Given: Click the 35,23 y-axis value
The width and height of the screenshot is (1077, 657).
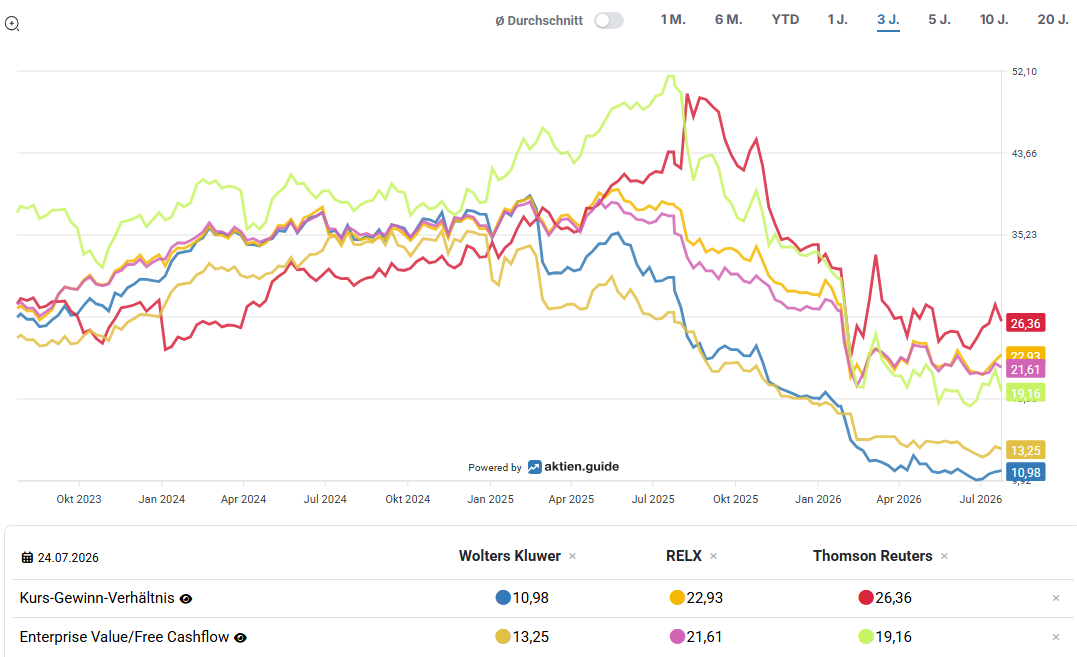Looking at the screenshot, I should click(x=1024, y=235).
